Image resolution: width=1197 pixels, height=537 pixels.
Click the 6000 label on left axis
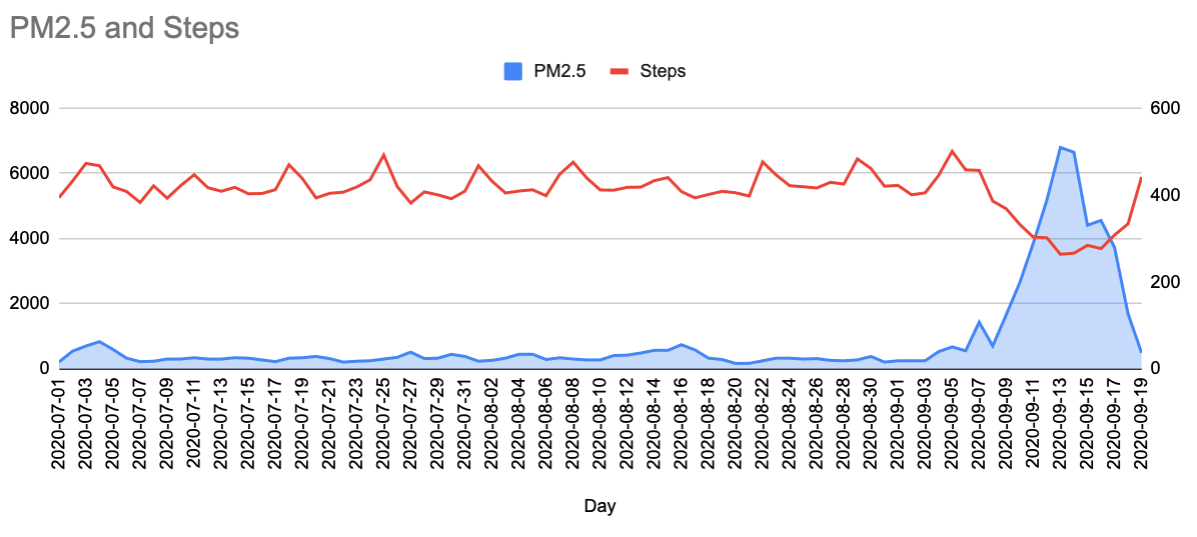pyautogui.click(x=28, y=173)
